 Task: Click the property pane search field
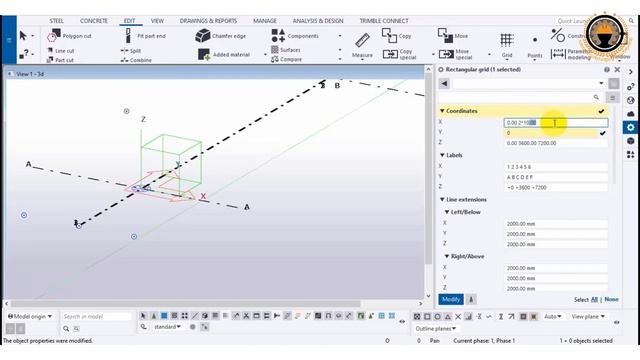pyautogui.click(x=520, y=97)
